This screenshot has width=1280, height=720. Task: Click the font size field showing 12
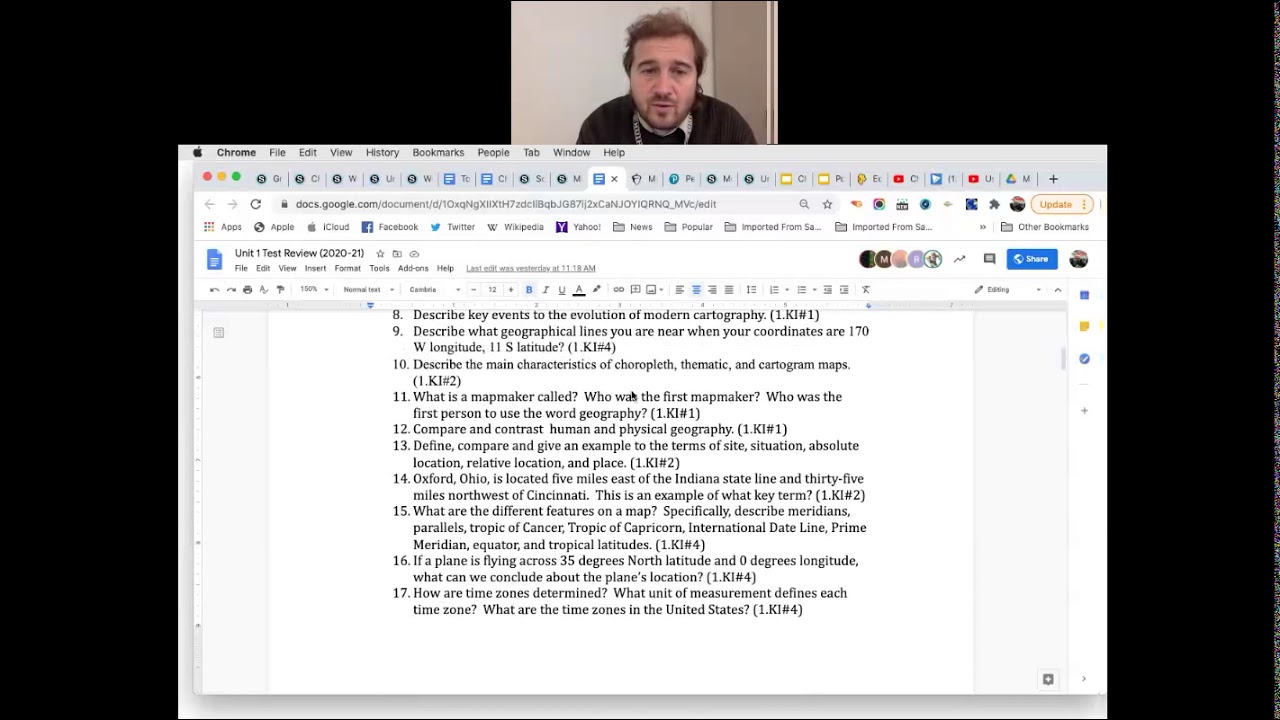(x=492, y=290)
